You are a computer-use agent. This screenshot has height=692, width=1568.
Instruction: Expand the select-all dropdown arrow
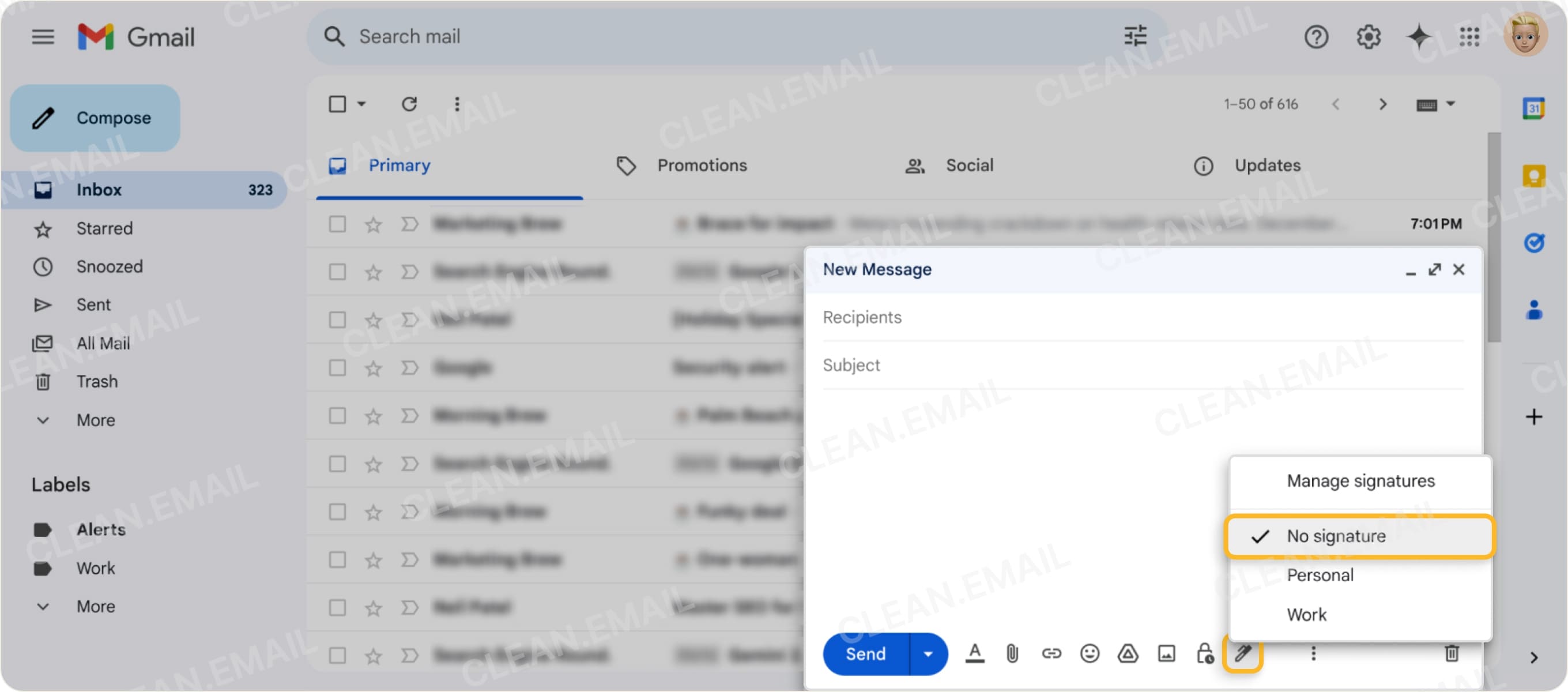tap(360, 104)
